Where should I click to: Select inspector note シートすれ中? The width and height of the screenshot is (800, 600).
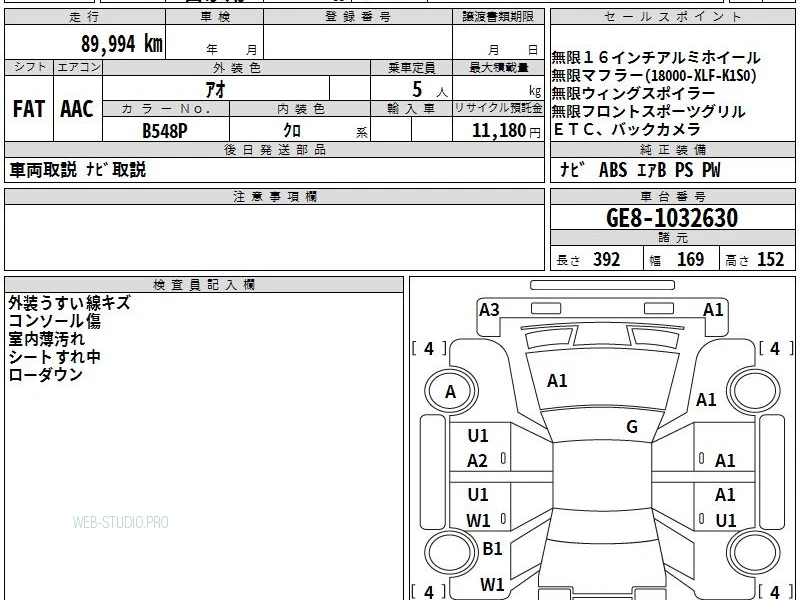tap(55, 357)
